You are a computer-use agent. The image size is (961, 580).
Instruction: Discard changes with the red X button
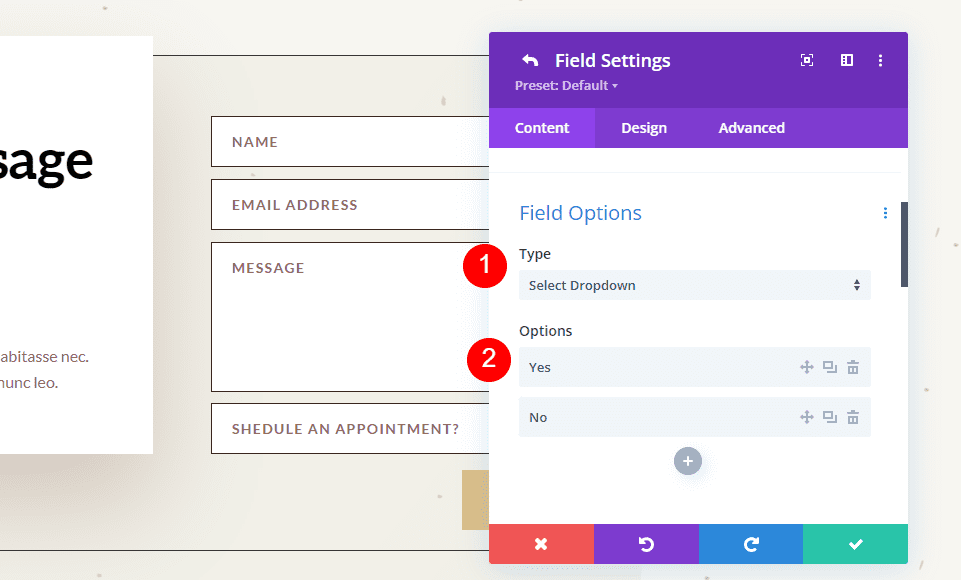tap(541, 544)
